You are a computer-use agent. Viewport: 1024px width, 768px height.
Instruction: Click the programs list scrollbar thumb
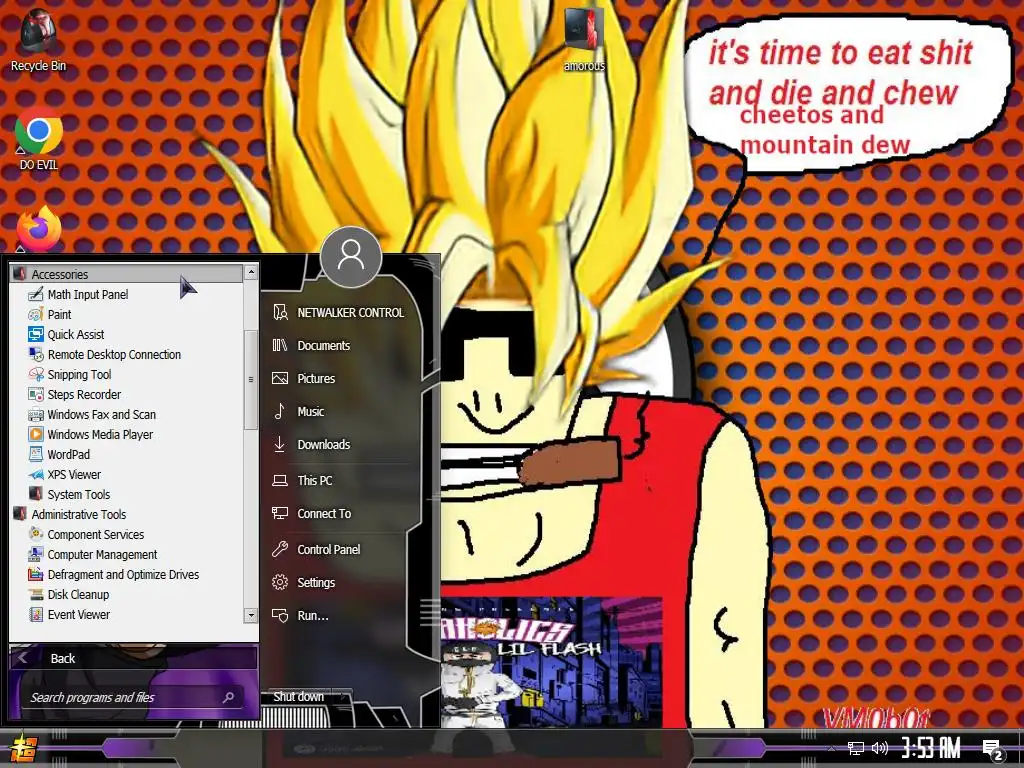251,379
